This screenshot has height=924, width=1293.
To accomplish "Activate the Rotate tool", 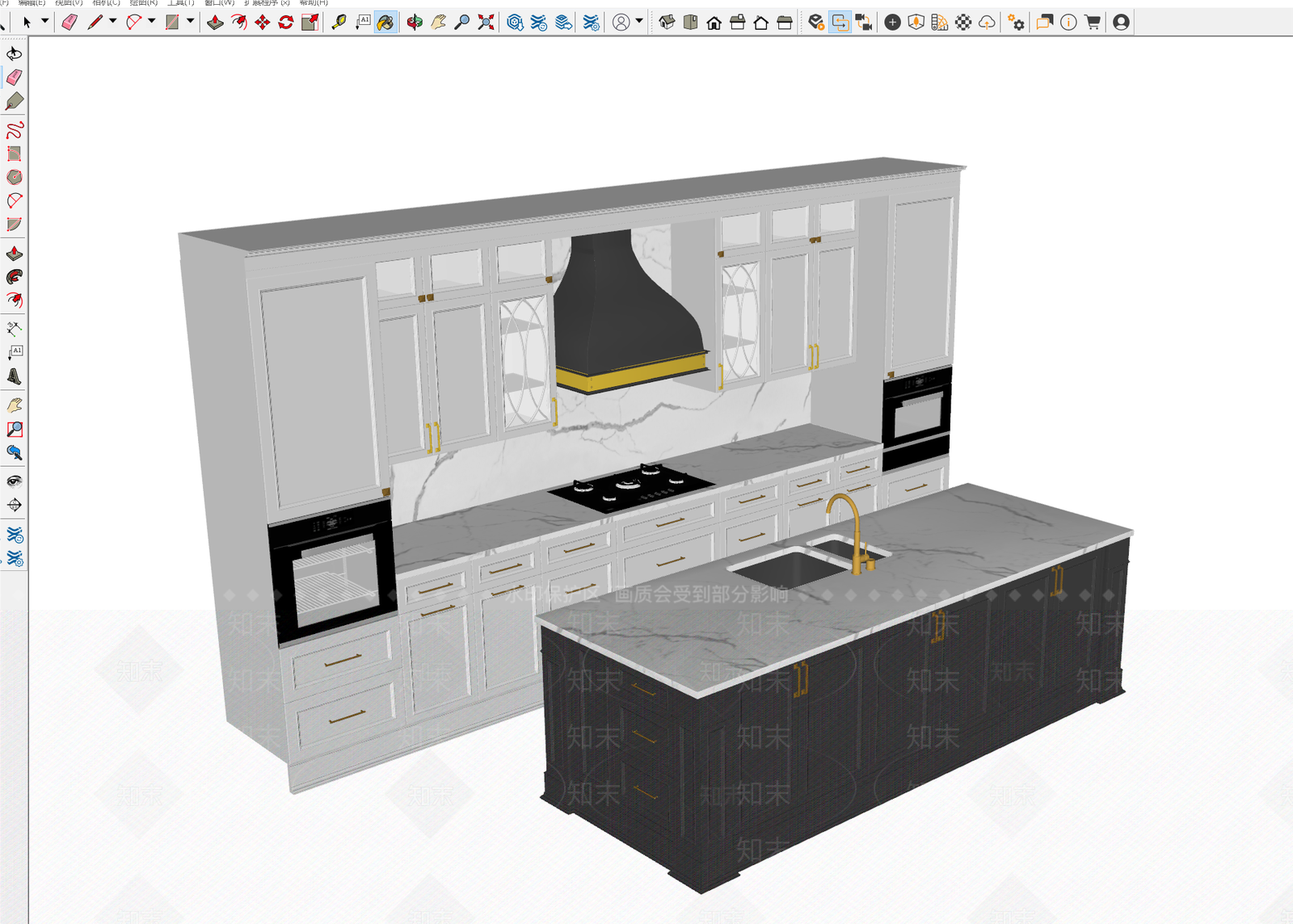I will (286, 23).
